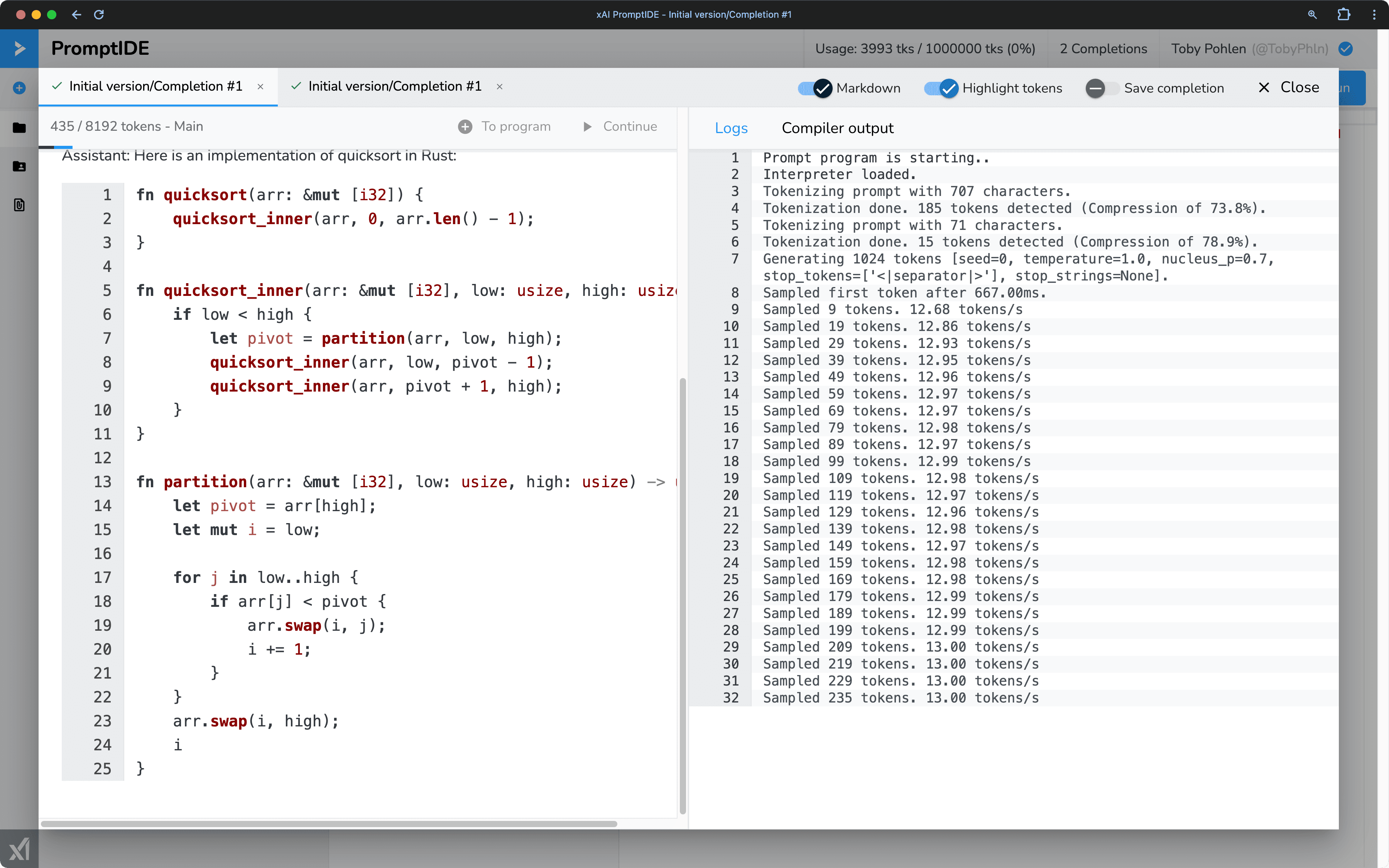The height and width of the screenshot is (868, 1389).
Task: Switch to the Compiler output tab
Action: pos(838,128)
